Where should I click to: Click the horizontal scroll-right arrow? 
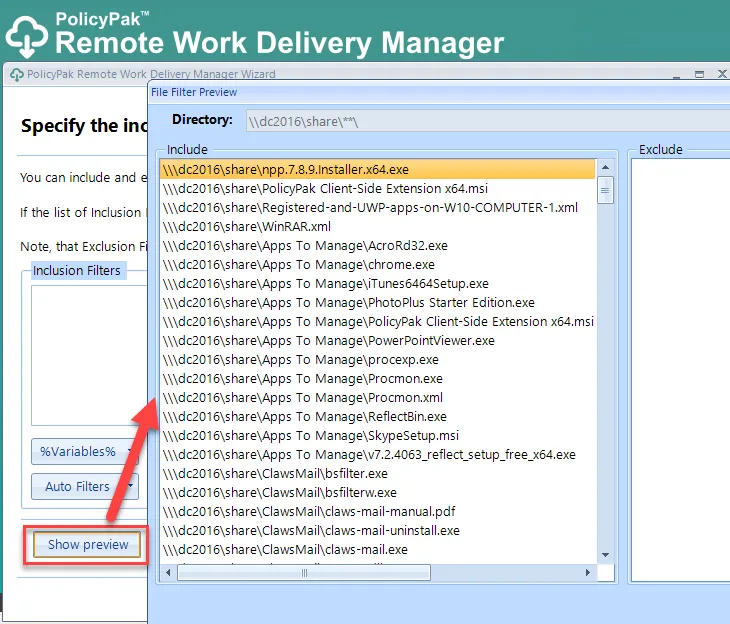(588, 573)
